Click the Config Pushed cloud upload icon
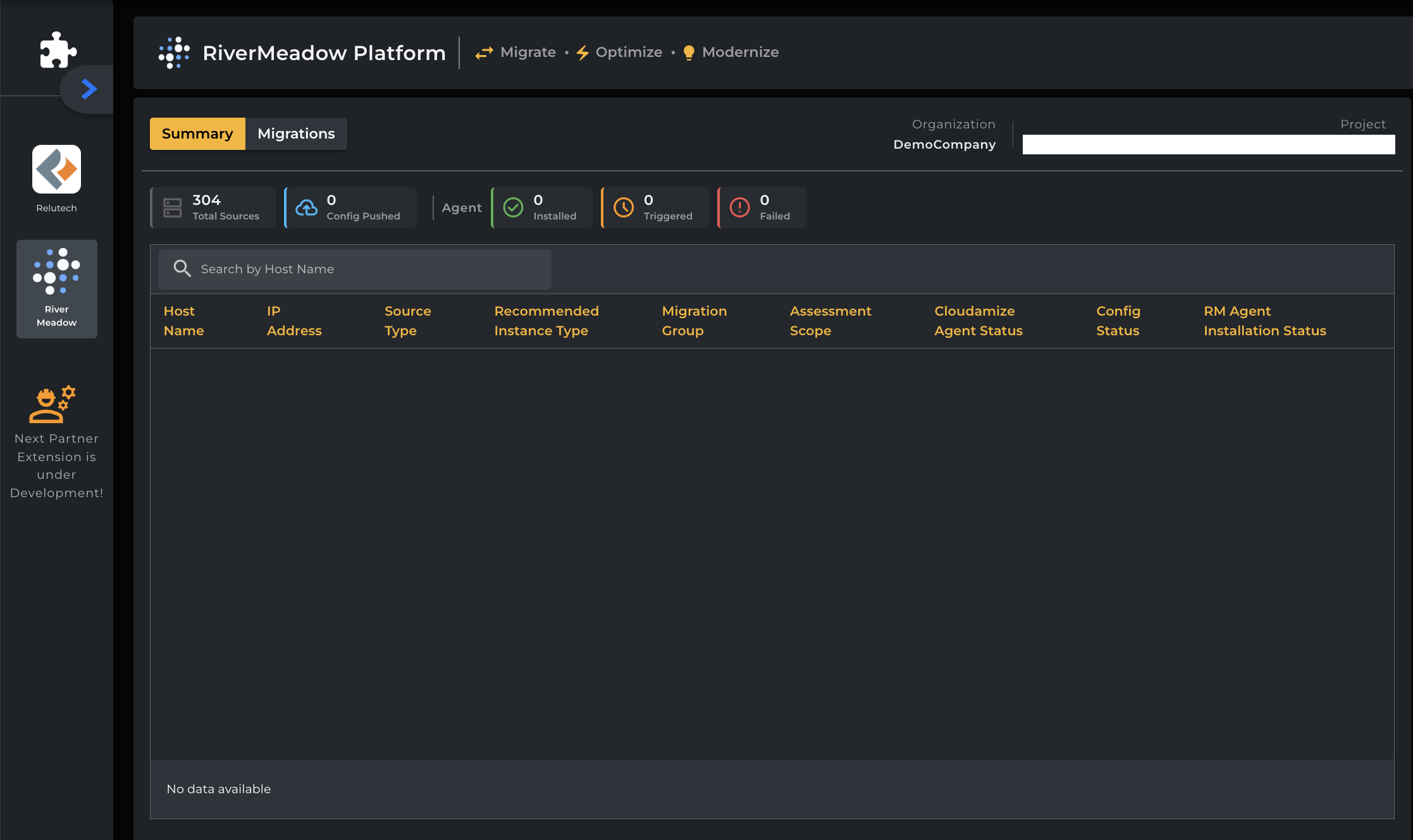The image size is (1413, 840). pyautogui.click(x=307, y=207)
